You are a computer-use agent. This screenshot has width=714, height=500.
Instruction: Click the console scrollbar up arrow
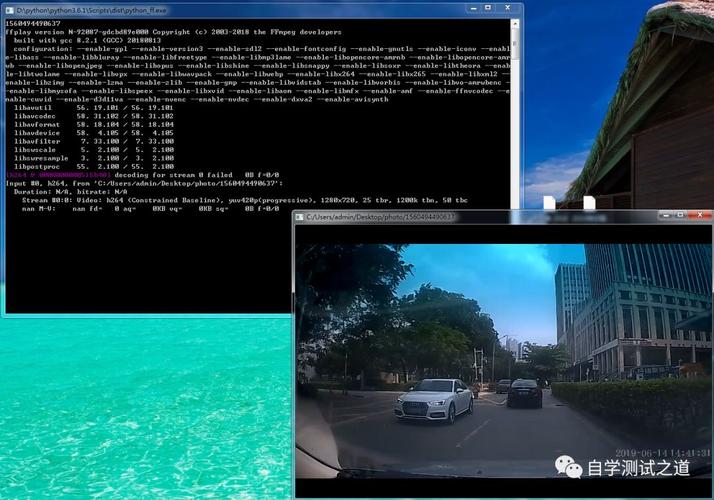515,23
